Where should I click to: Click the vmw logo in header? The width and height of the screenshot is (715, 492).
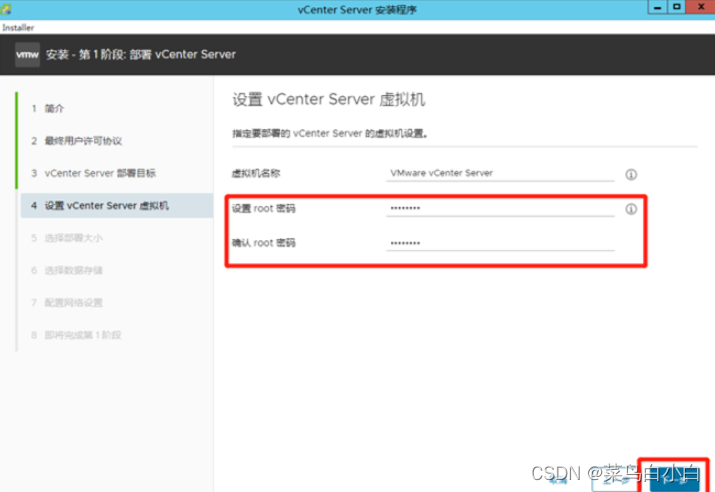click(x=27, y=55)
